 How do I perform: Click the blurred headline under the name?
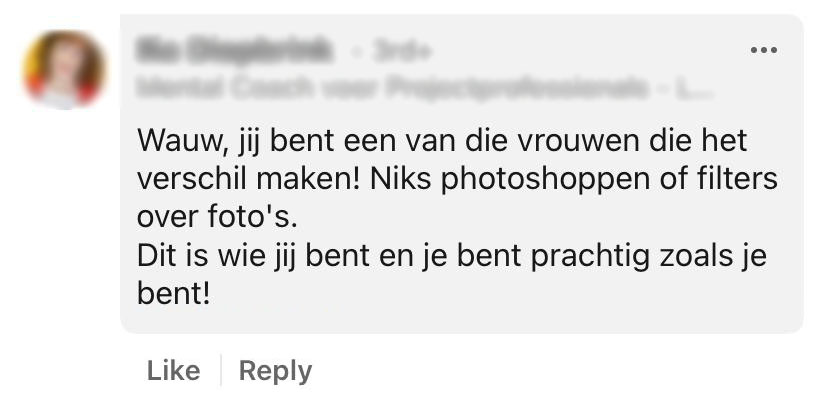(x=425, y=88)
